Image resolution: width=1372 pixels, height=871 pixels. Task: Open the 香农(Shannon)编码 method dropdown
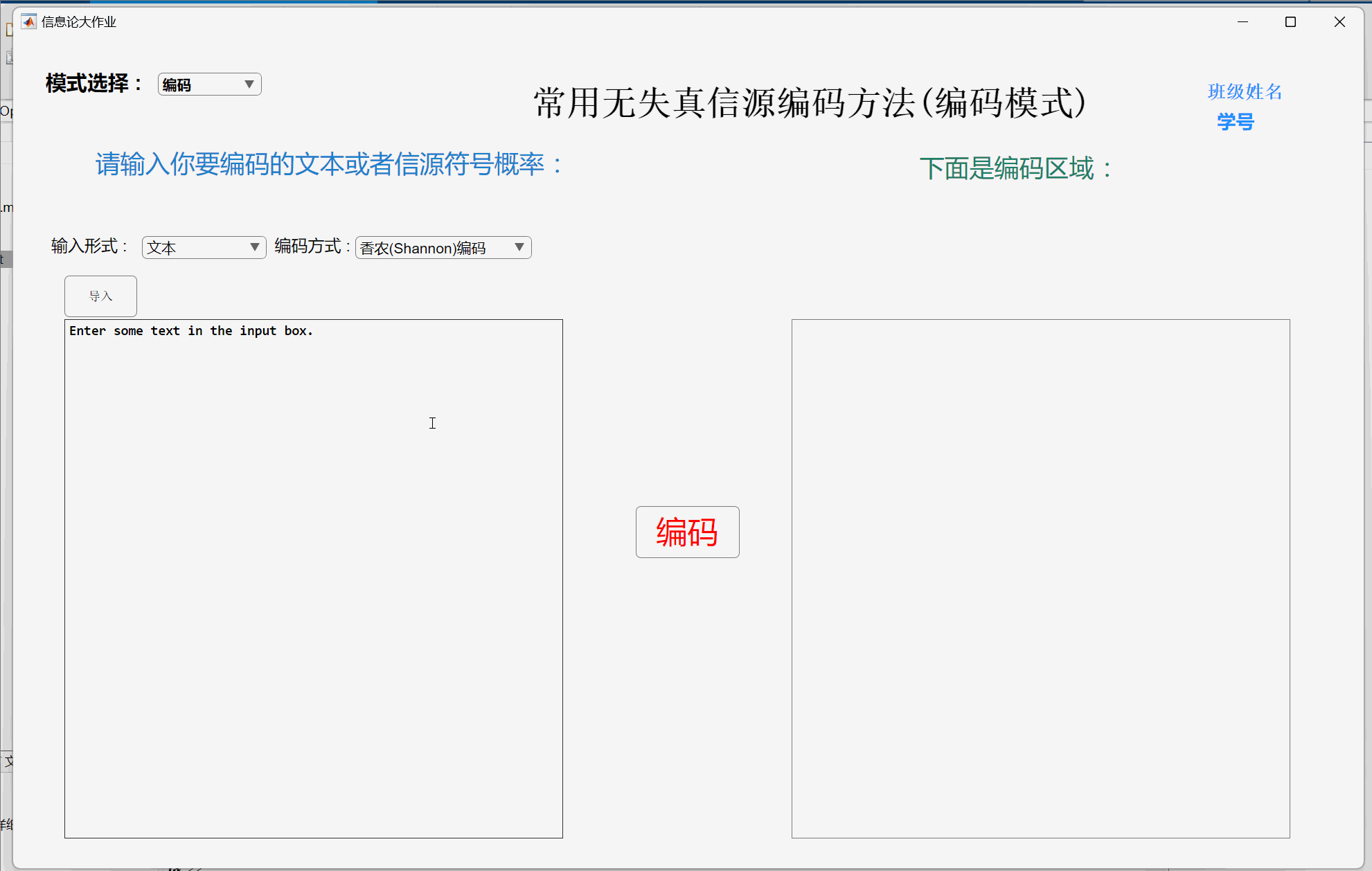[443, 248]
